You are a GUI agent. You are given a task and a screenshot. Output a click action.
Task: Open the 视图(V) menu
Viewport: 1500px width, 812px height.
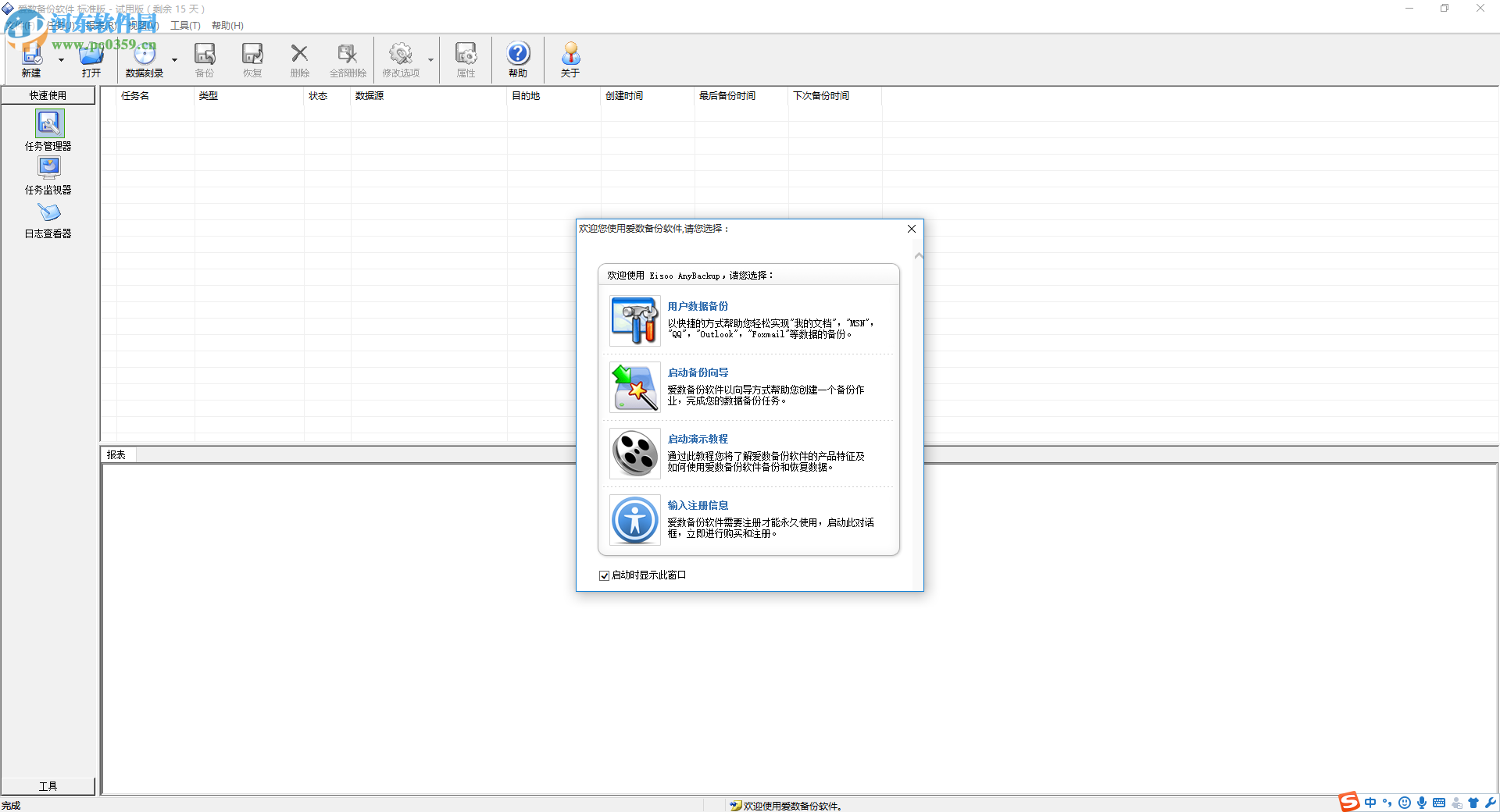tap(143, 26)
